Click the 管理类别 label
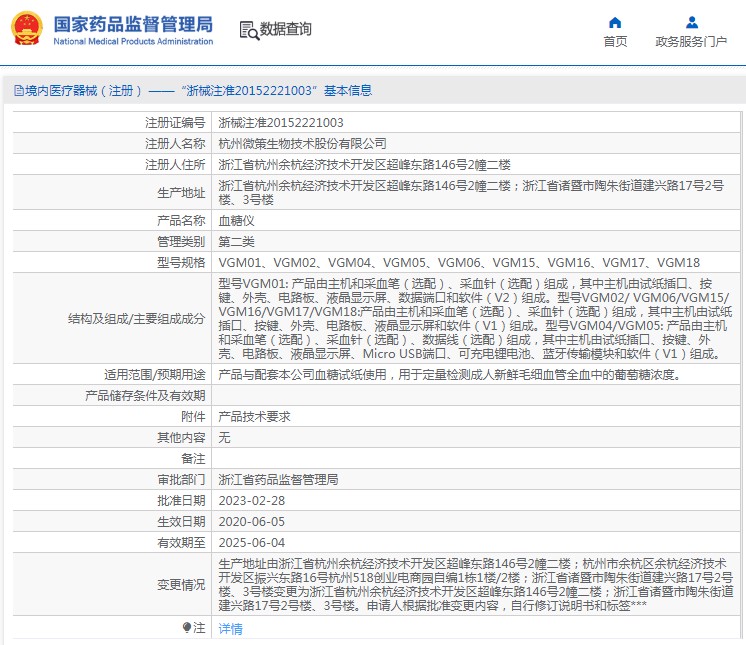 181,242
